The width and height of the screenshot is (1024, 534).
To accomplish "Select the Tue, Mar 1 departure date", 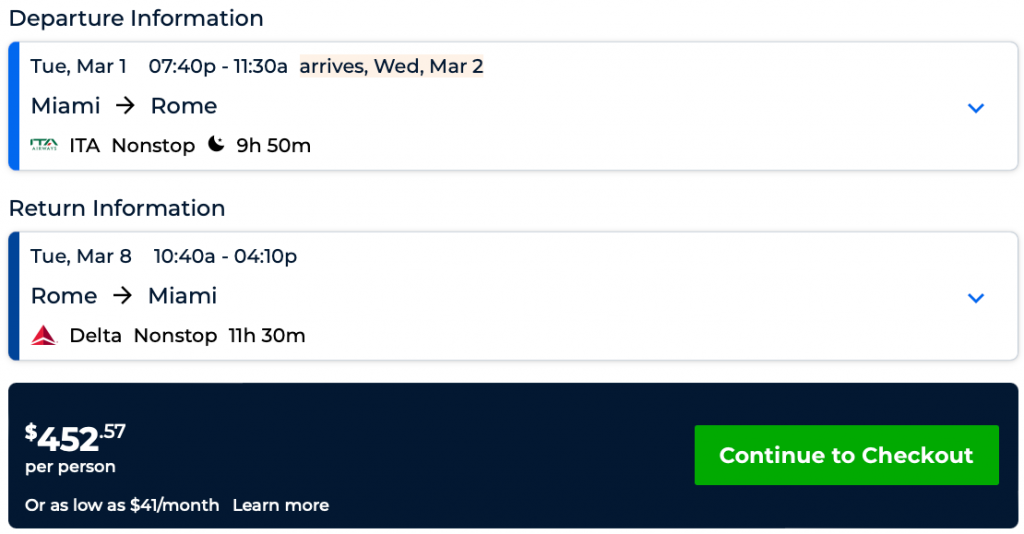I will (x=79, y=67).
